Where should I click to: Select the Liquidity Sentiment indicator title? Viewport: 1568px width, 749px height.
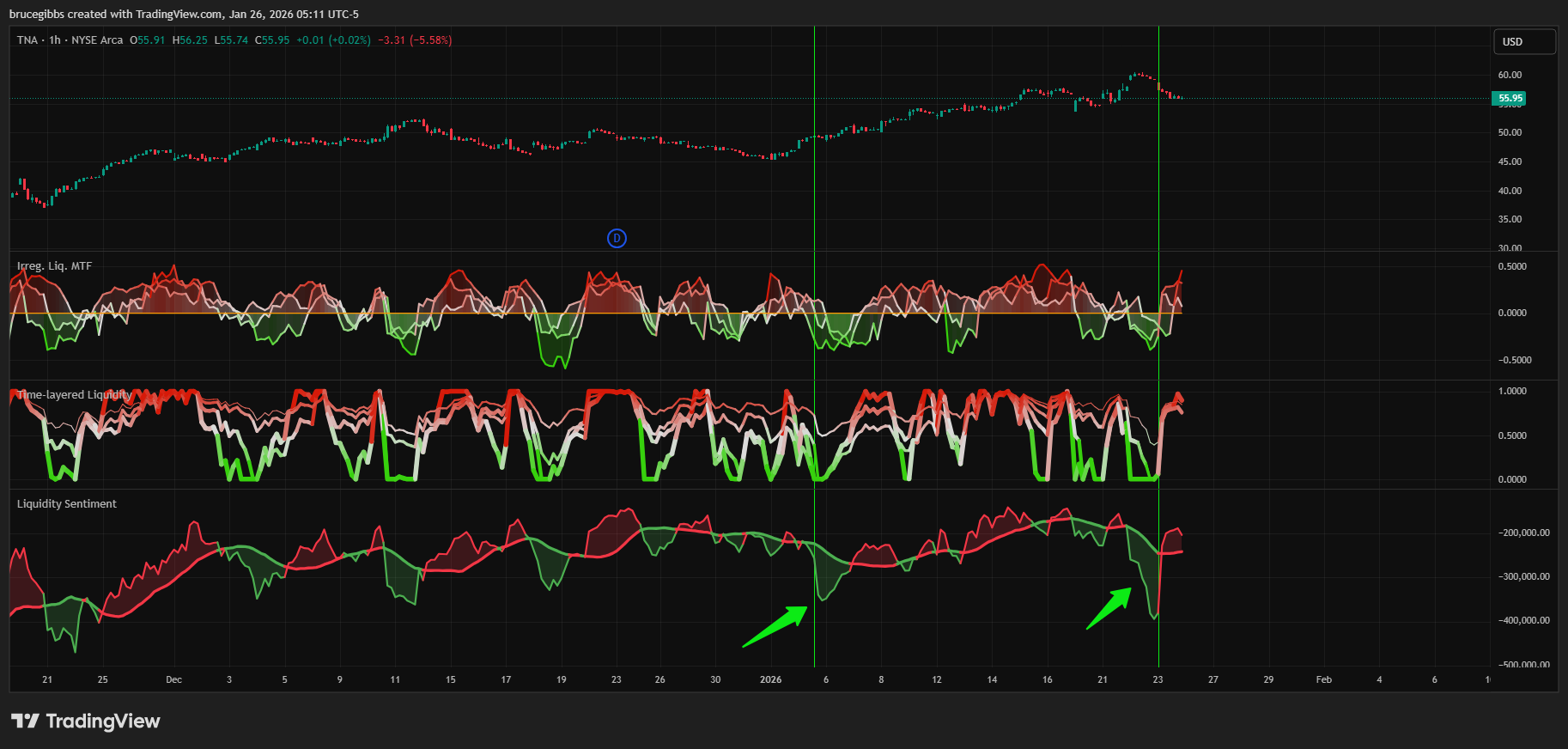click(x=67, y=504)
